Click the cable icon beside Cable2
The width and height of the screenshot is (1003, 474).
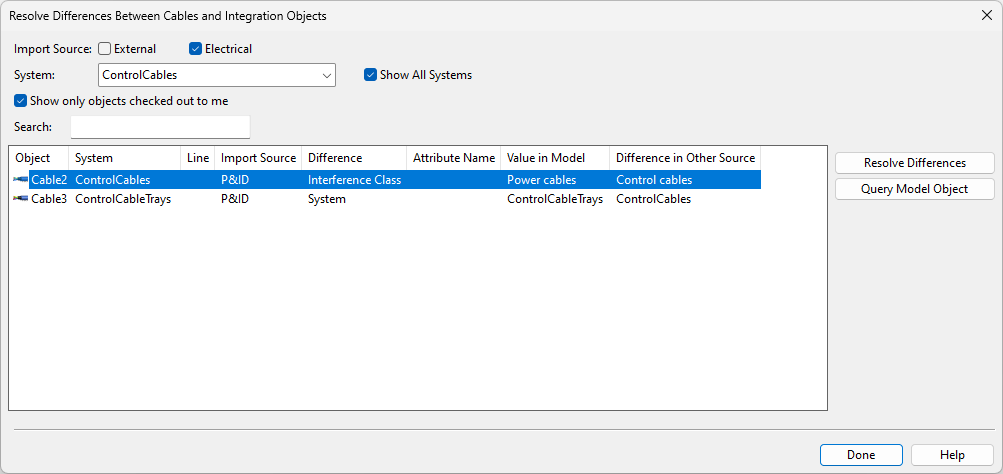[x=21, y=180]
